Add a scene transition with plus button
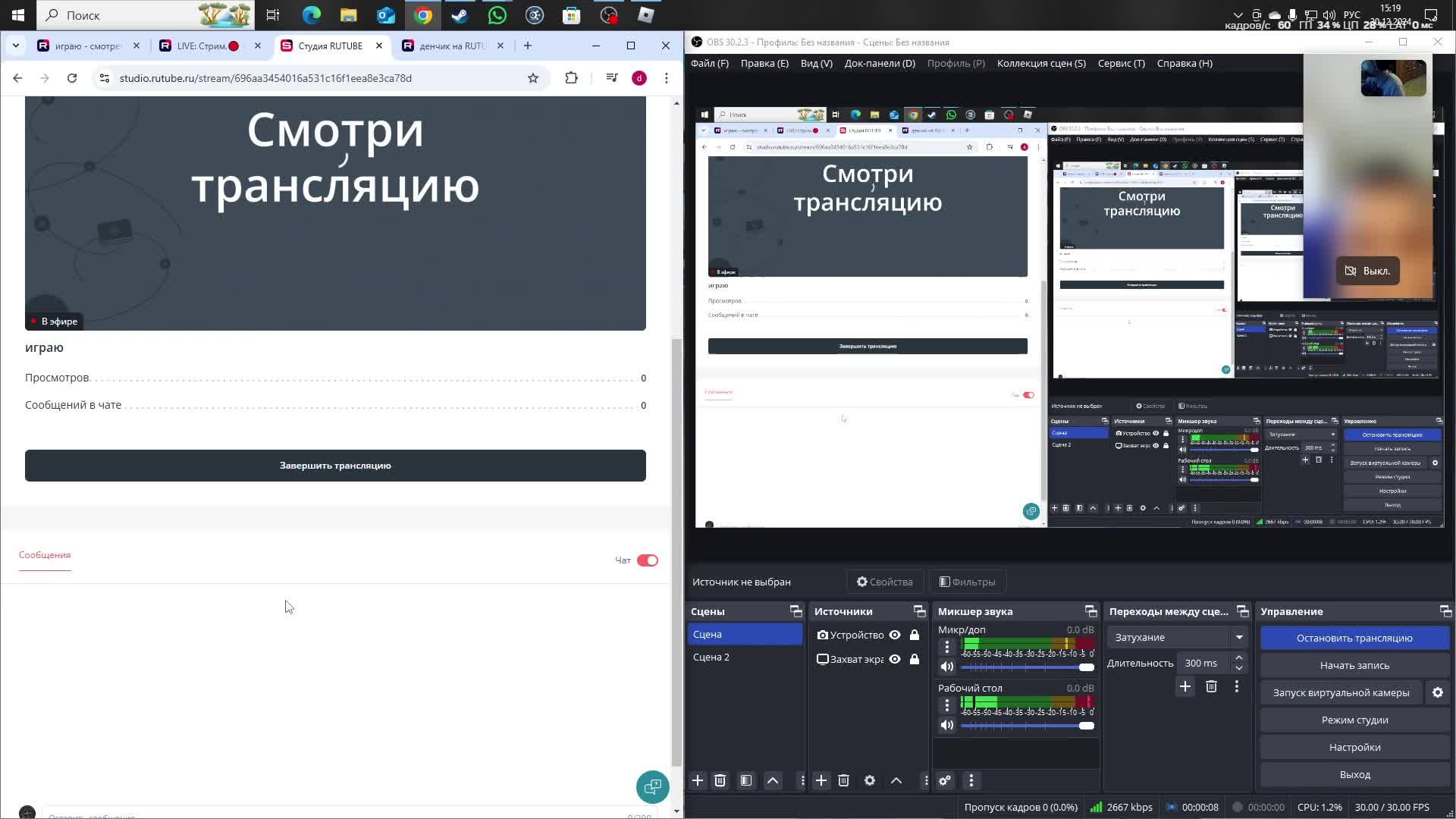 [x=1185, y=686]
